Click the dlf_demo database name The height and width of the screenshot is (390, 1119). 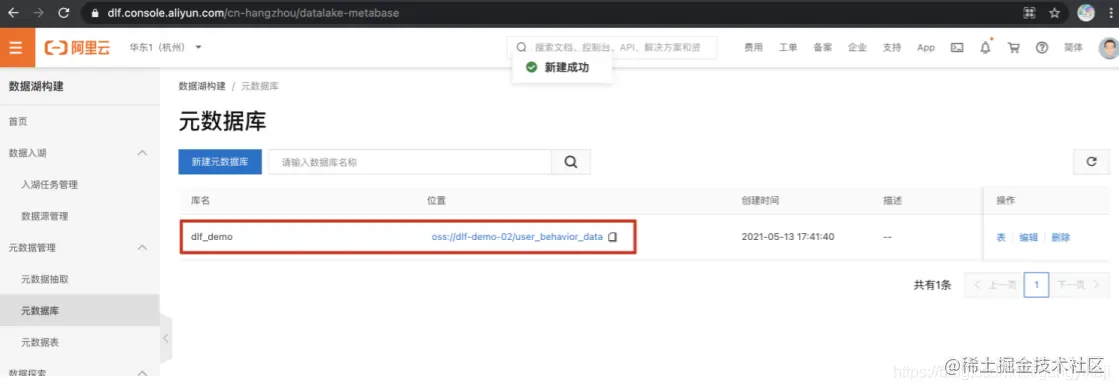coord(212,237)
